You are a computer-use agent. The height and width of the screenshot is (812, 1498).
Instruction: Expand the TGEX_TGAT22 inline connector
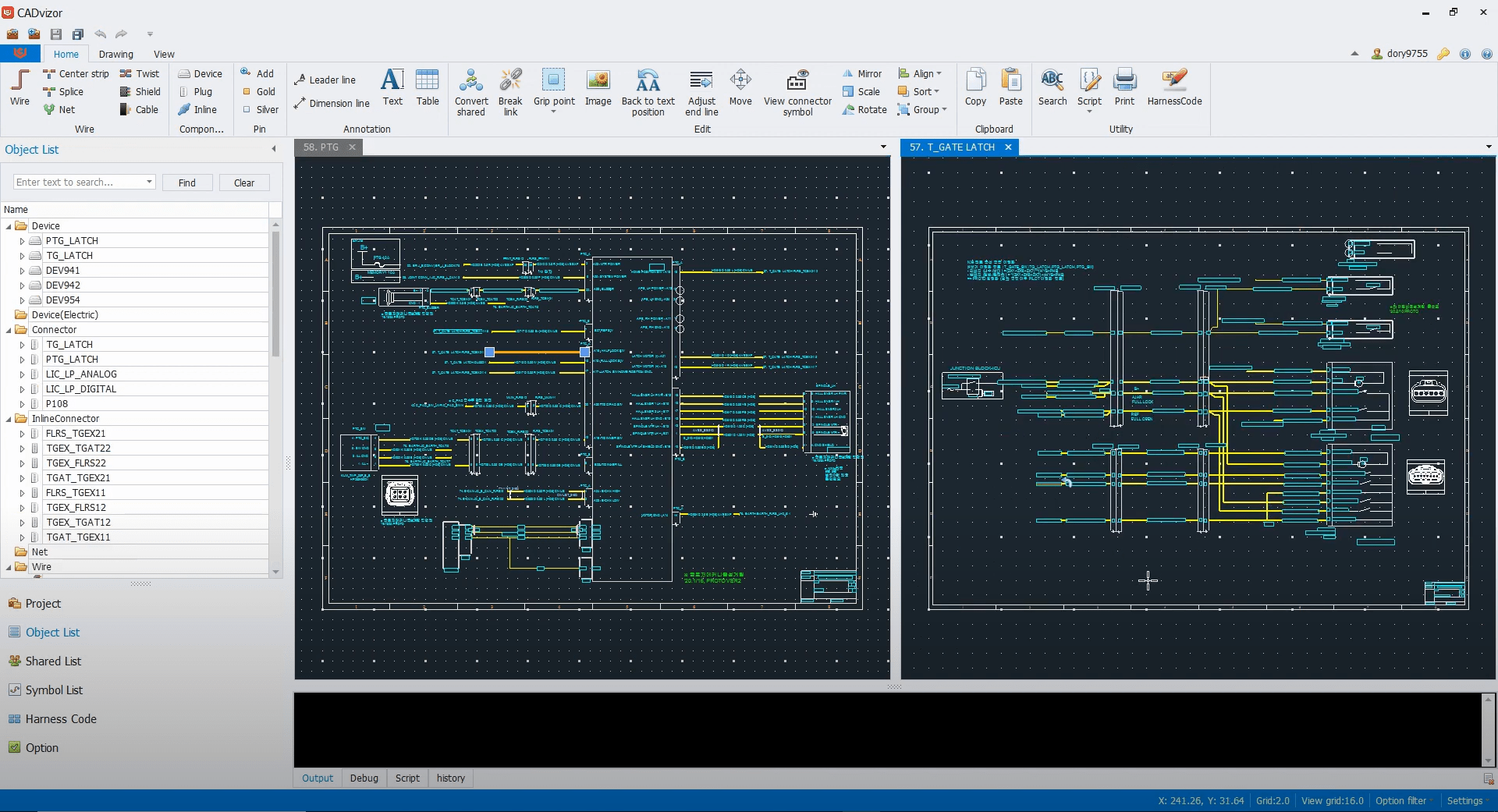coord(22,449)
